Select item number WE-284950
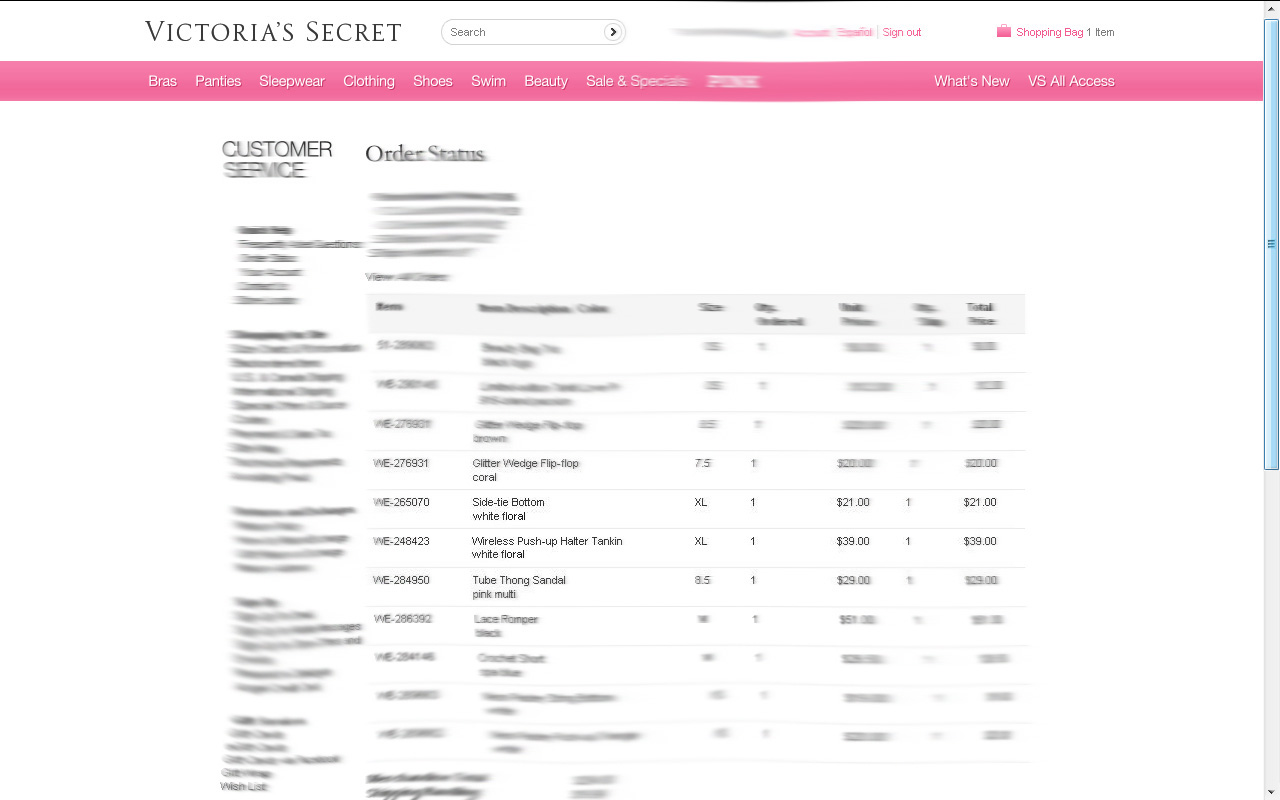Viewport: 1280px width, 800px height. tap(401, 580)
